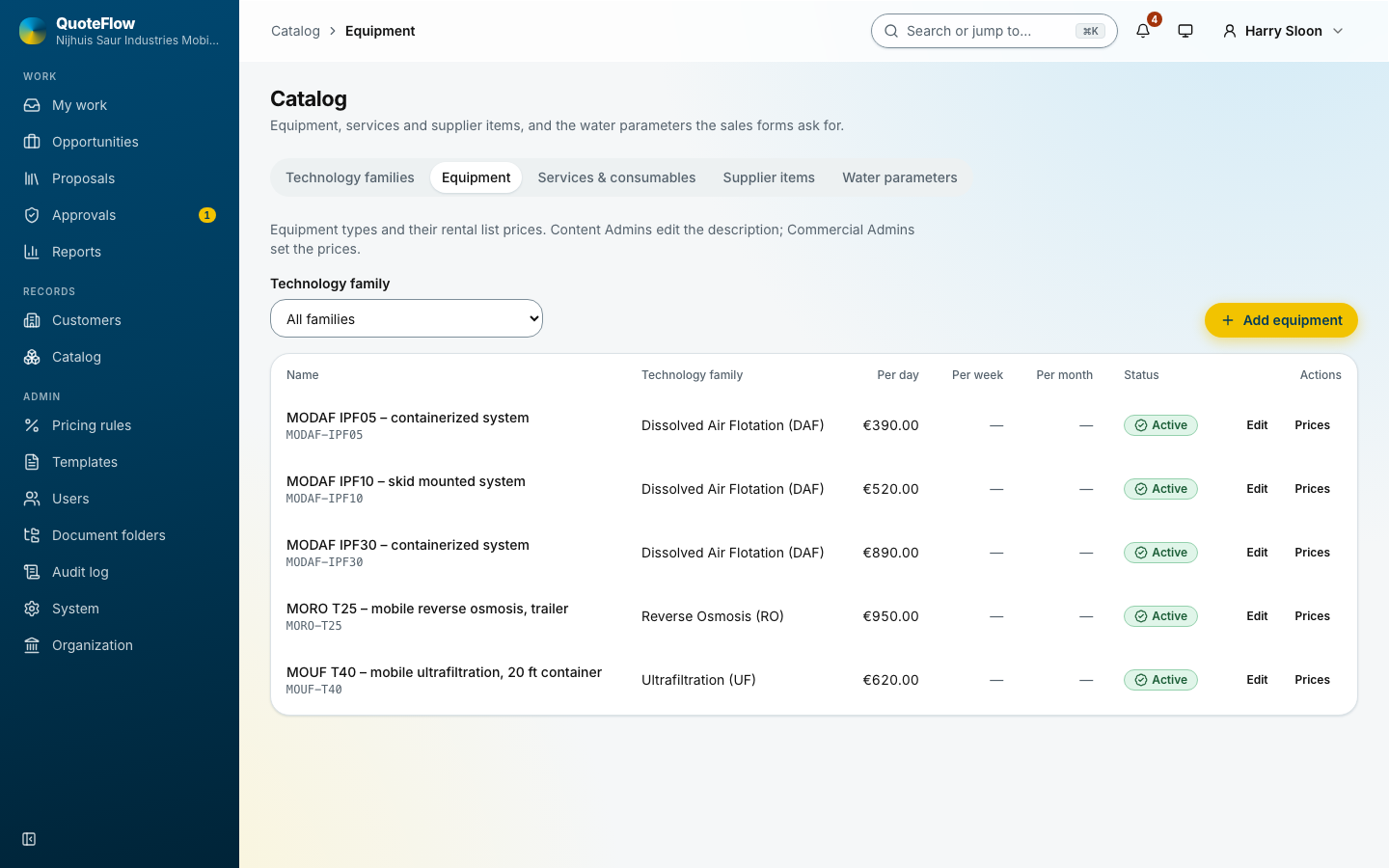Switch to Services & consumables tab

click(616, 177)
